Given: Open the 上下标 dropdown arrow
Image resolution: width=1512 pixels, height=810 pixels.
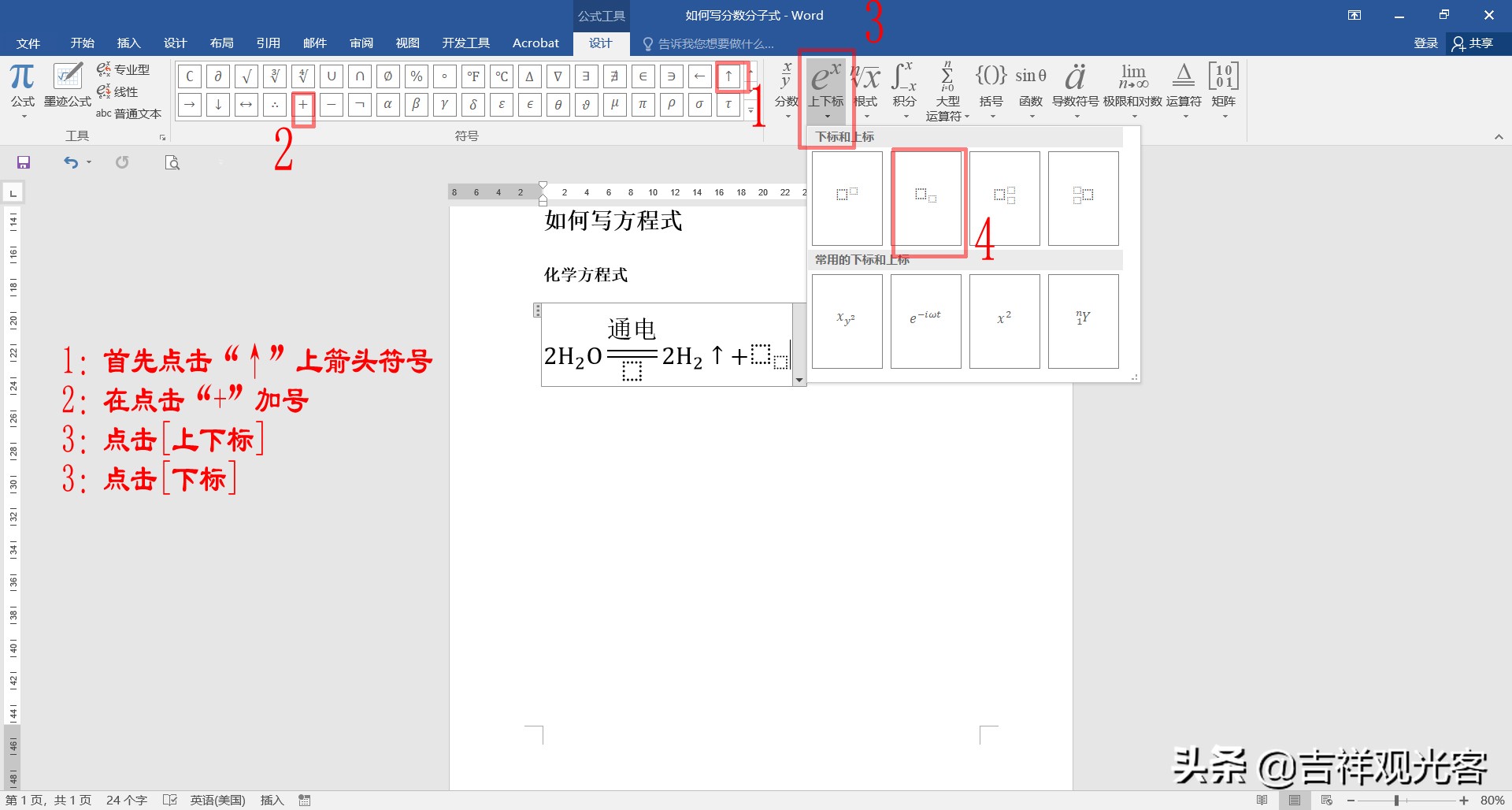Looking at the screenshot, I should point(826,115).
